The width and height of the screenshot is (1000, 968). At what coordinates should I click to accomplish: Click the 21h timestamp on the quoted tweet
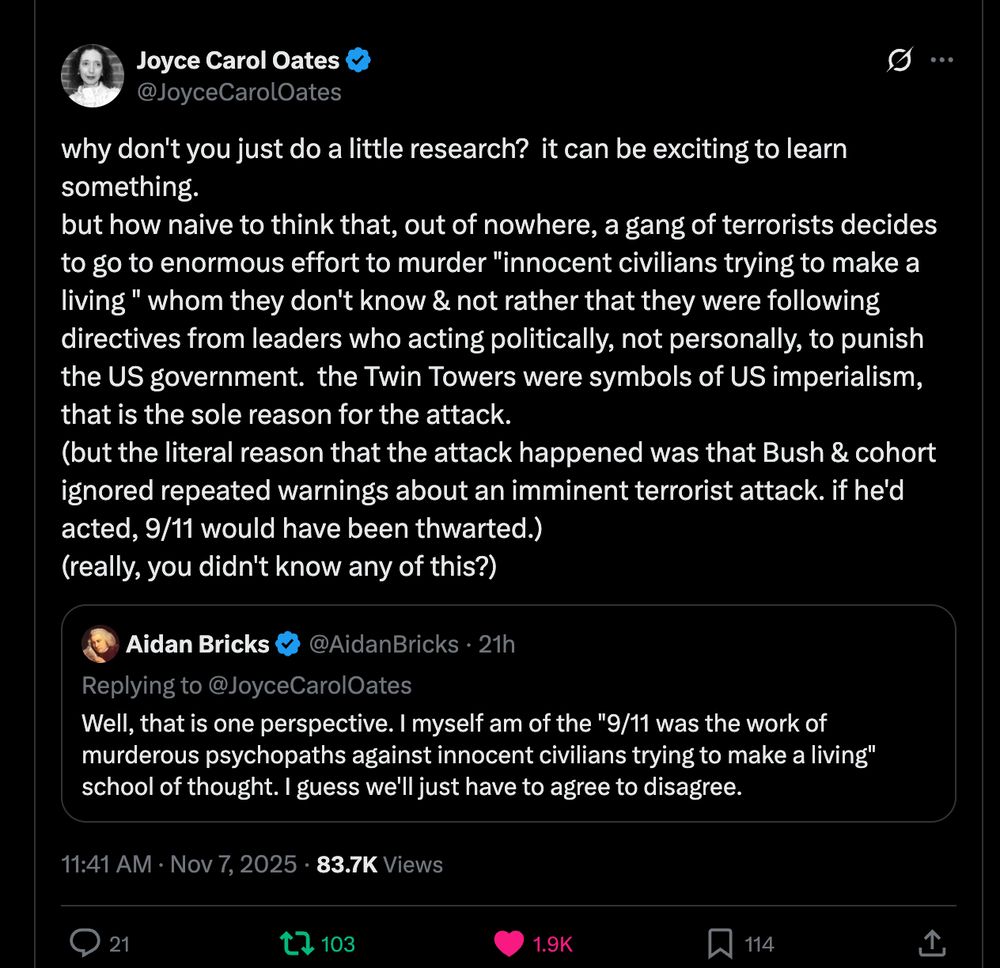(x=495, y=644)
